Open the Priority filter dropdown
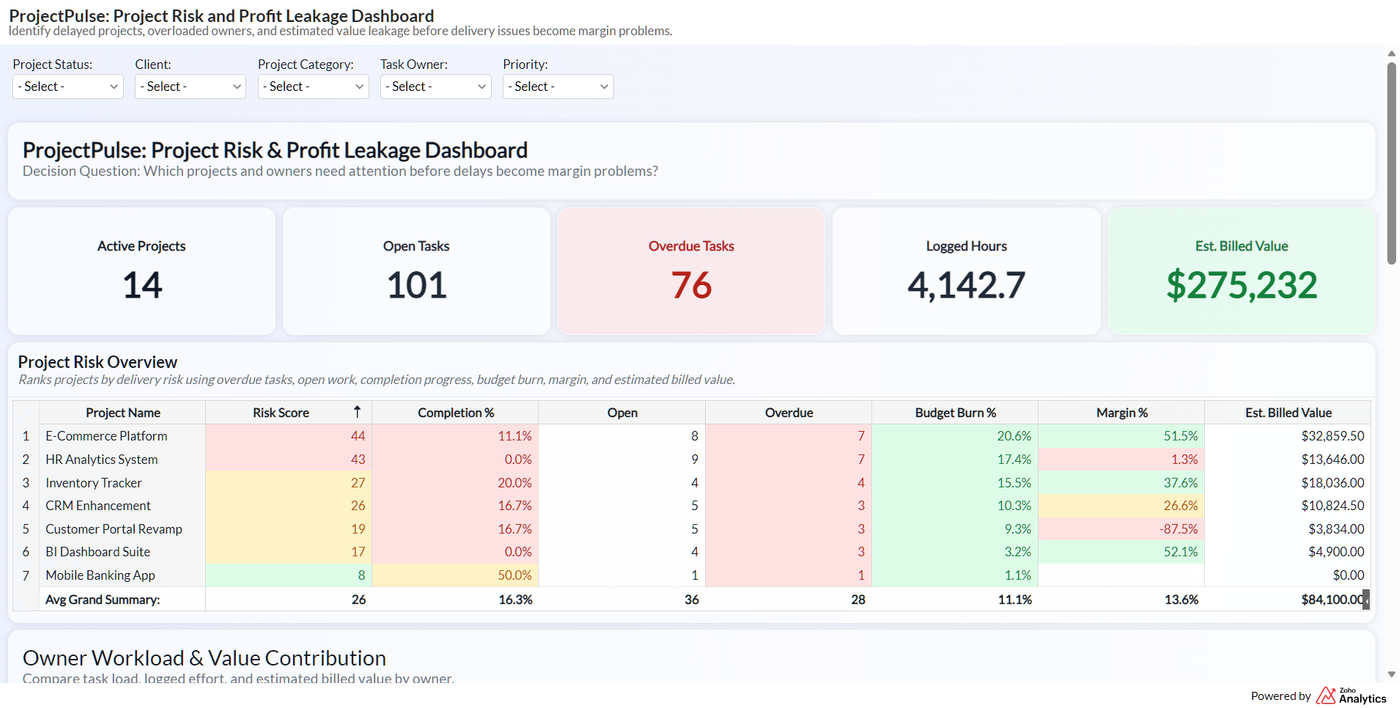 click(x=558, y=87)
